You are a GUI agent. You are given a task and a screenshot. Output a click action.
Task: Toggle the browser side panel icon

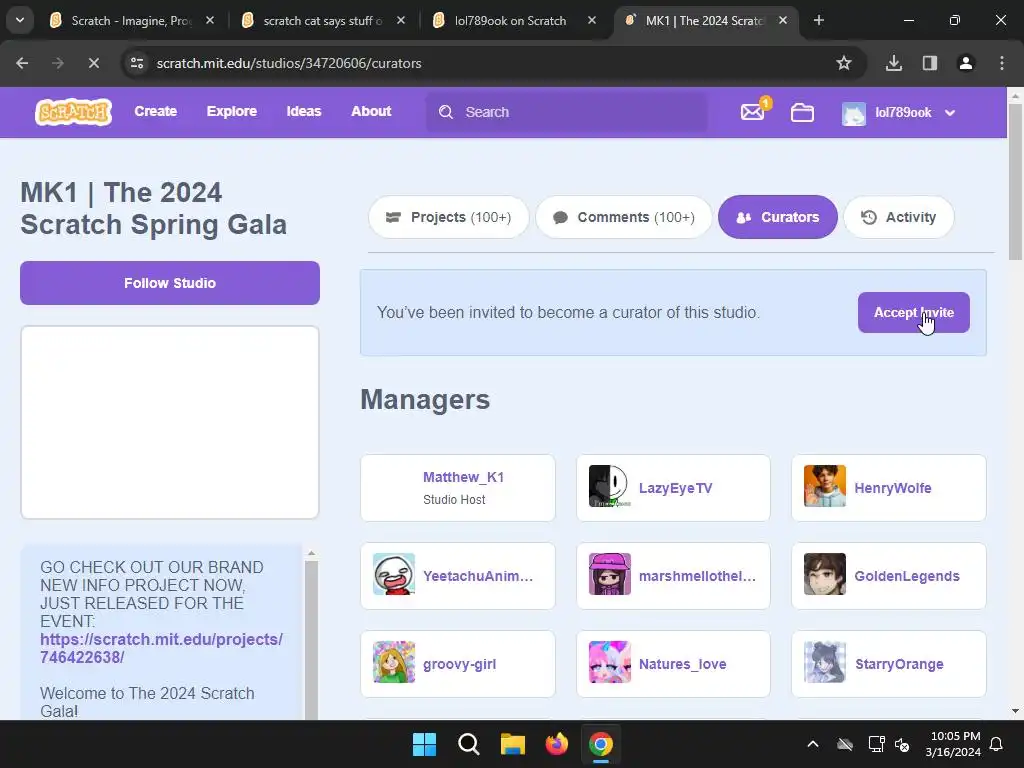click(929, 63)
